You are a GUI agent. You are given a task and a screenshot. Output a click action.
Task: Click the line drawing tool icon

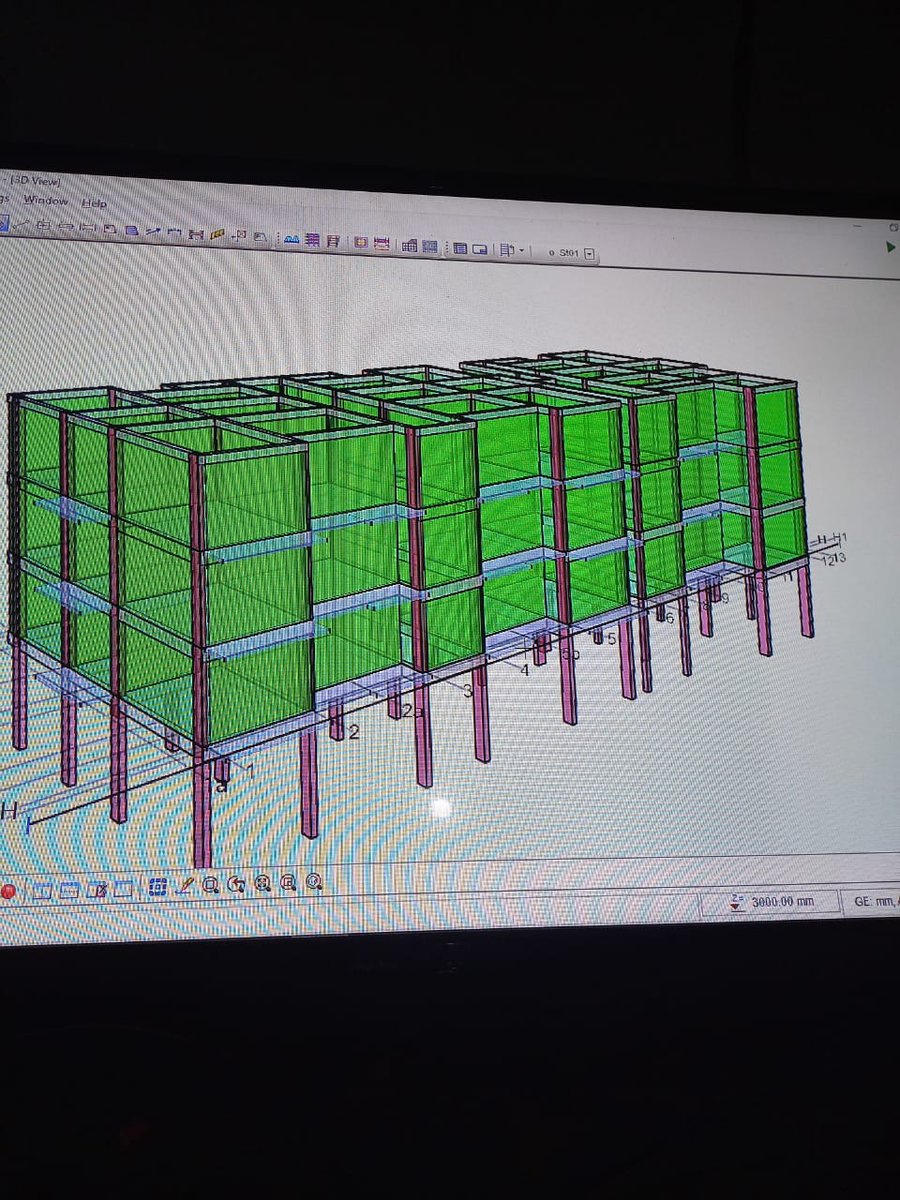tap(21, 223)
